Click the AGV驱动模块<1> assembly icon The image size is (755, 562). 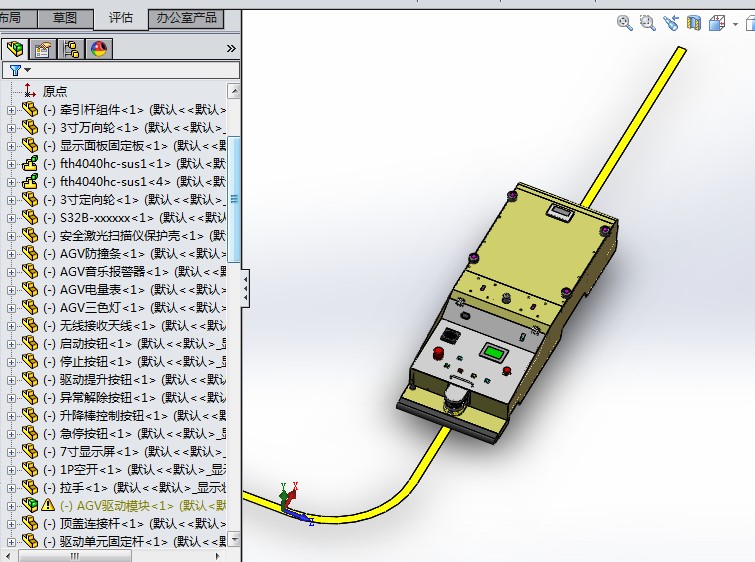30,505
